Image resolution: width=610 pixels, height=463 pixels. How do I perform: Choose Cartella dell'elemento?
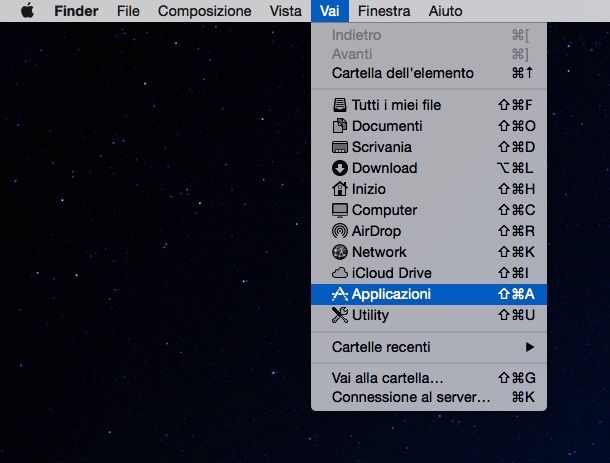(x=429, y=73)
